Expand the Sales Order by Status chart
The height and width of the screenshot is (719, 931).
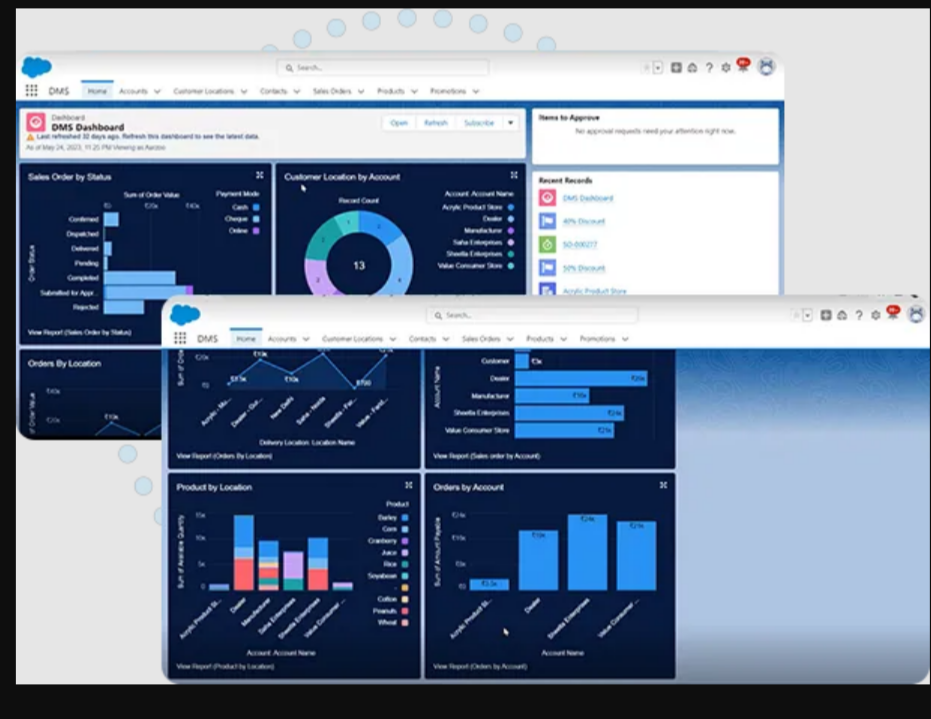click(x=260, y=175)
